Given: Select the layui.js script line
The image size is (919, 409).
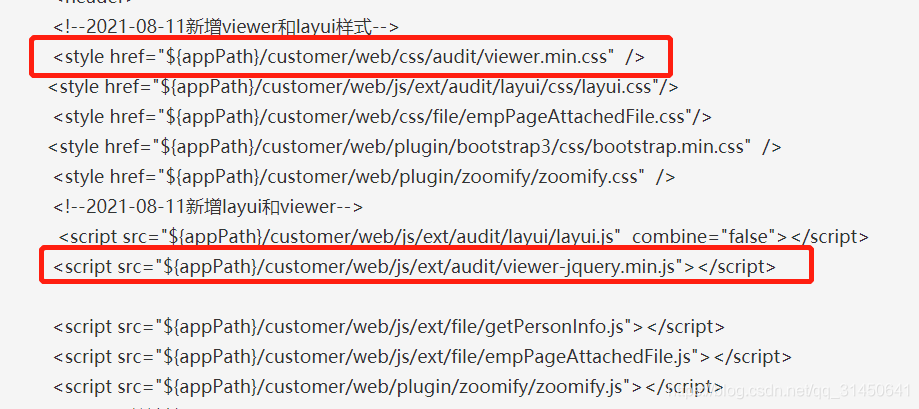Looking at the screenshot, I should coord(464,237).
